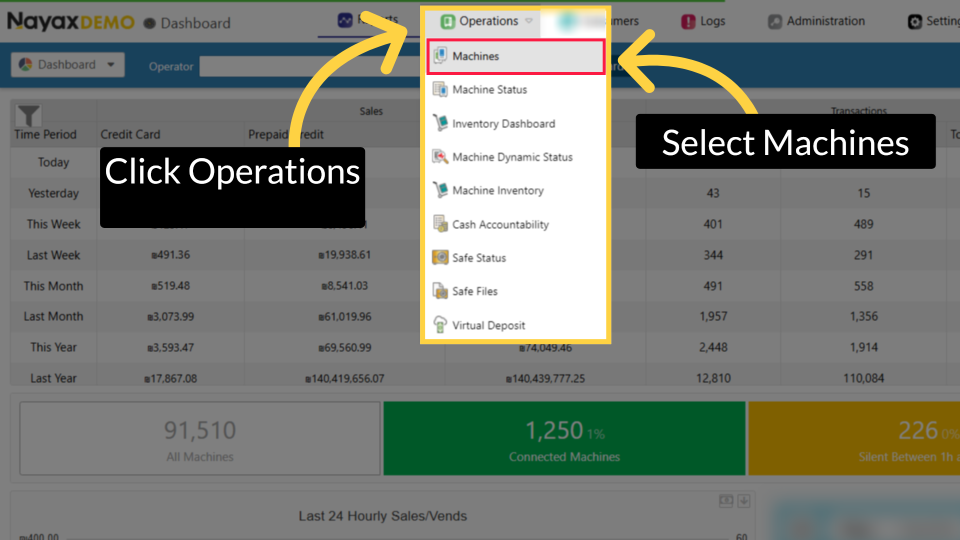Open the Administration tab

[x=817, y=21]
